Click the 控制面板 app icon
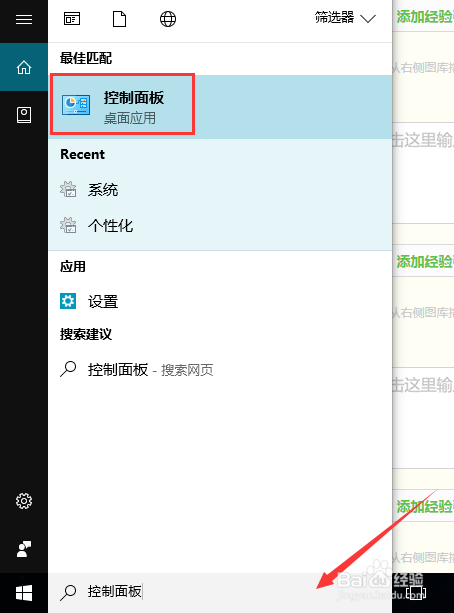The image size is (454, 613). (76, 105)
